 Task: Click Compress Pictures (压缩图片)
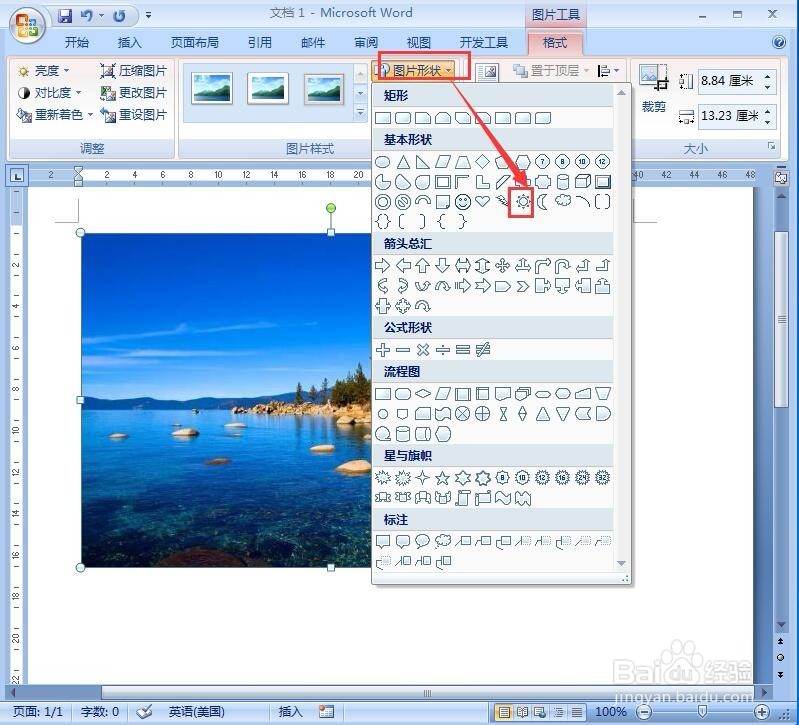134,71
